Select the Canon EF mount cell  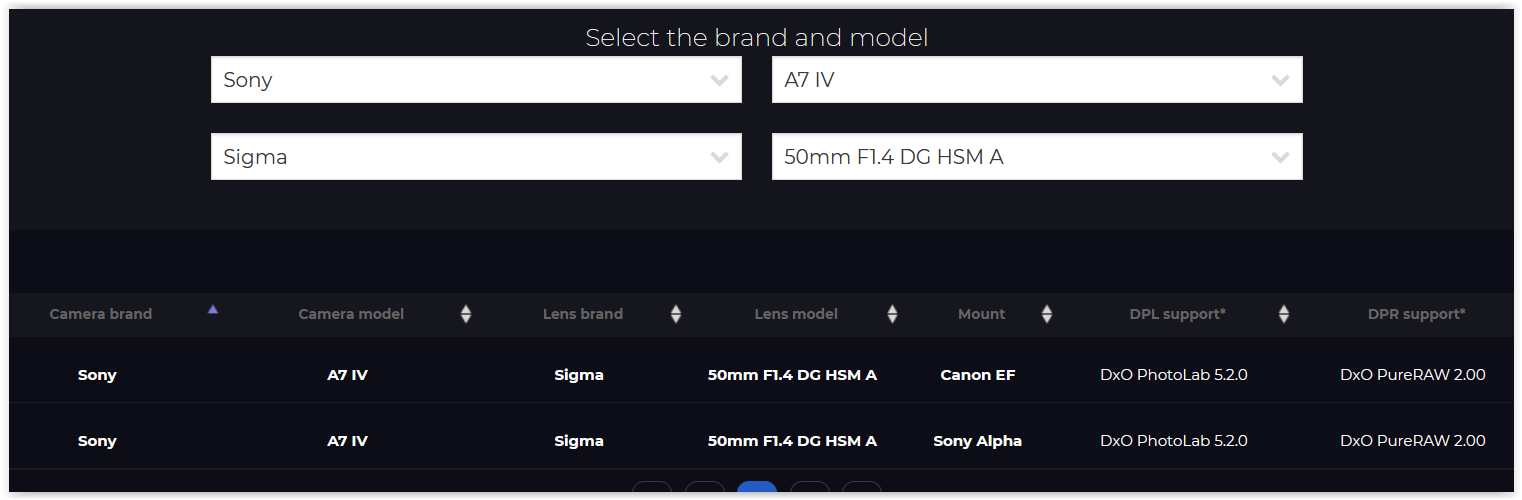(x=977, y=375)
